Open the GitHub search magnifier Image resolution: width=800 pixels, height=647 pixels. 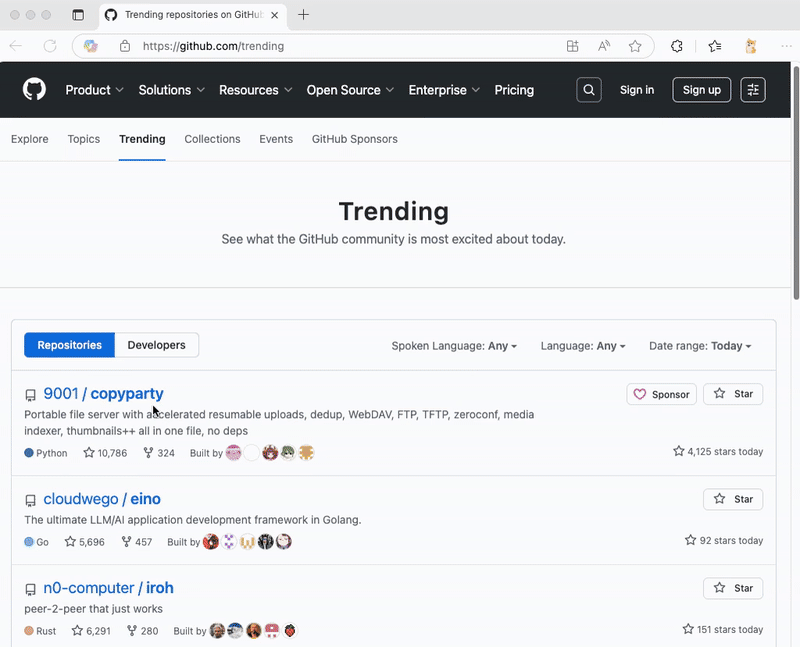[589, 90]
